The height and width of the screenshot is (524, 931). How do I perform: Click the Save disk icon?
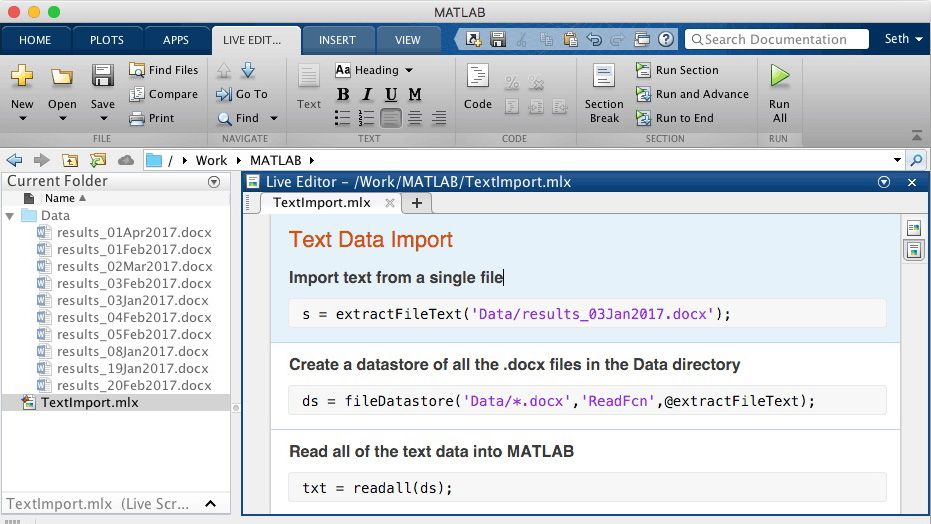(102, 77)
